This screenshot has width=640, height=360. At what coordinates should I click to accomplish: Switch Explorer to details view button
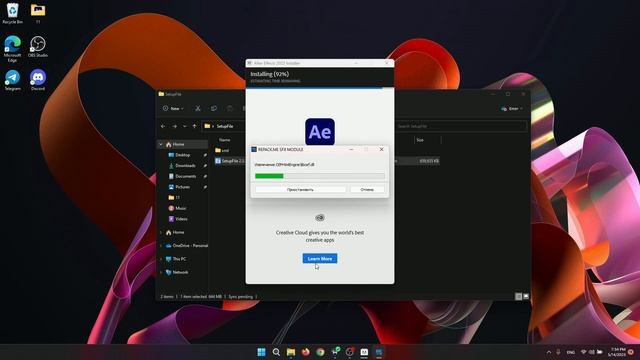518,296
